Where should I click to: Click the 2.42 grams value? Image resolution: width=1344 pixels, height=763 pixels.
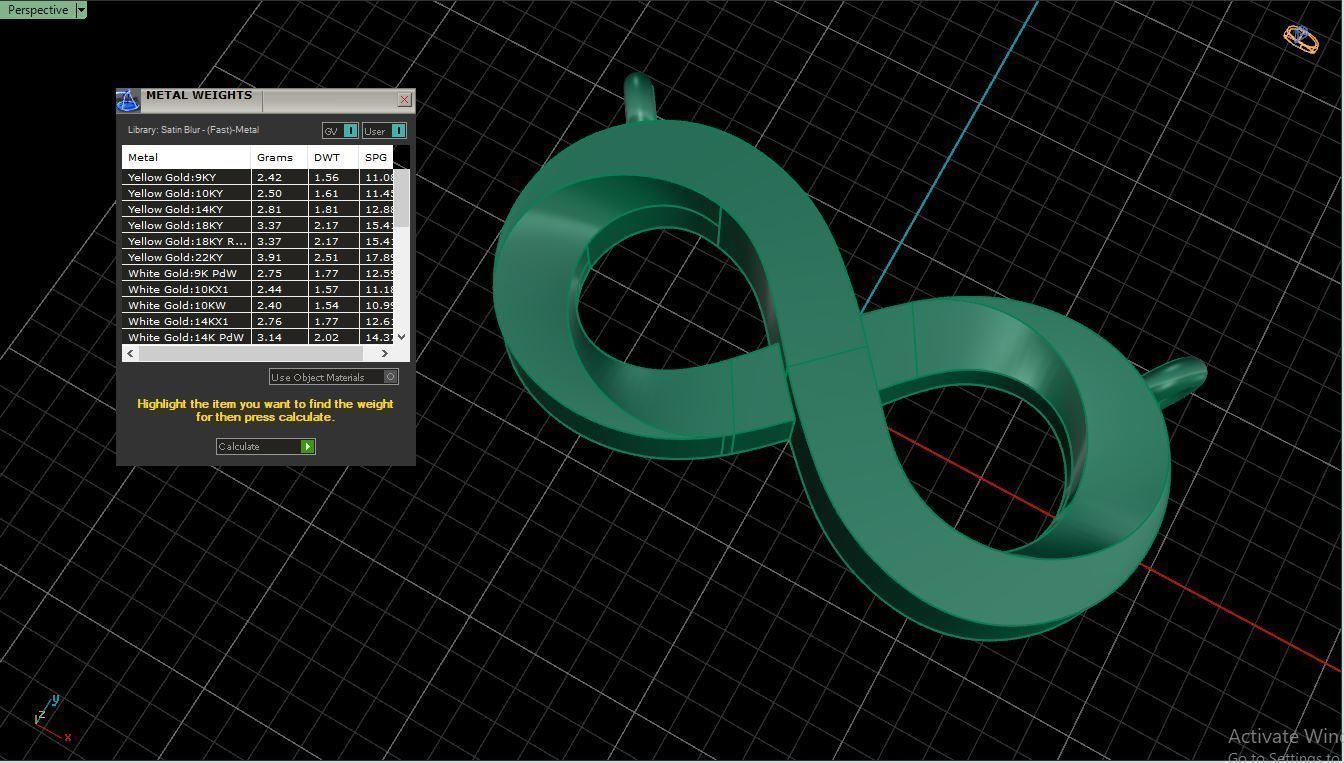point(269,177)
